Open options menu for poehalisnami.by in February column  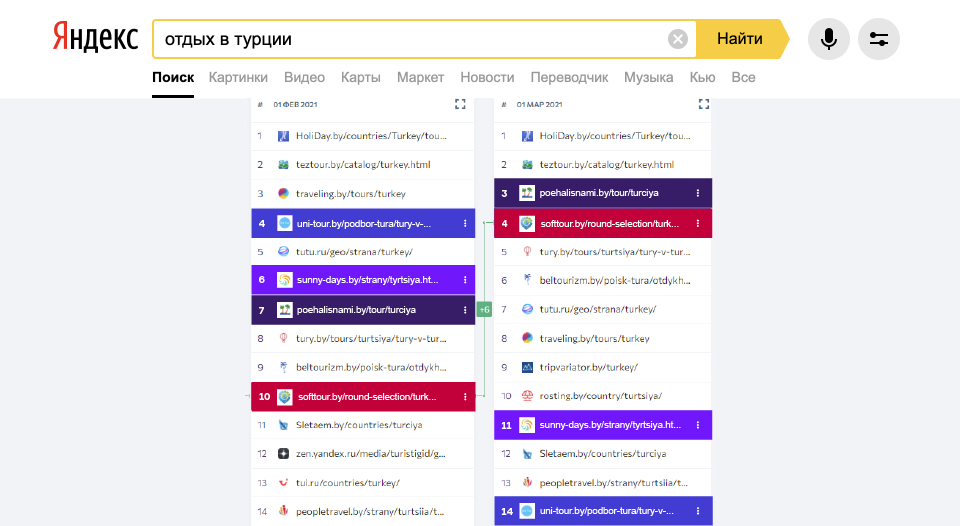465,310
